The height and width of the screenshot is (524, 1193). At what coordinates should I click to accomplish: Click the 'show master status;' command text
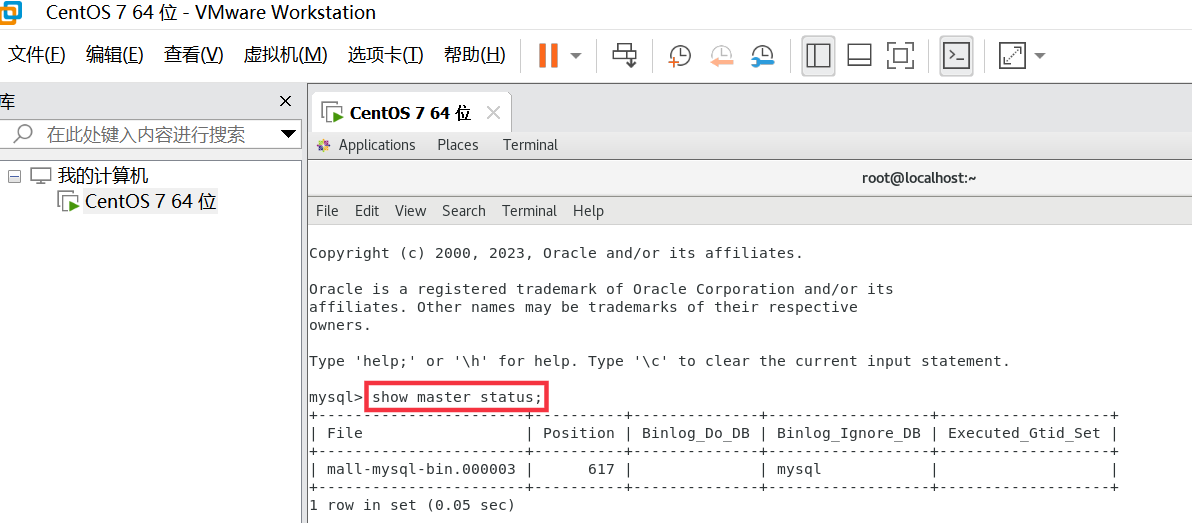point(457,397)
